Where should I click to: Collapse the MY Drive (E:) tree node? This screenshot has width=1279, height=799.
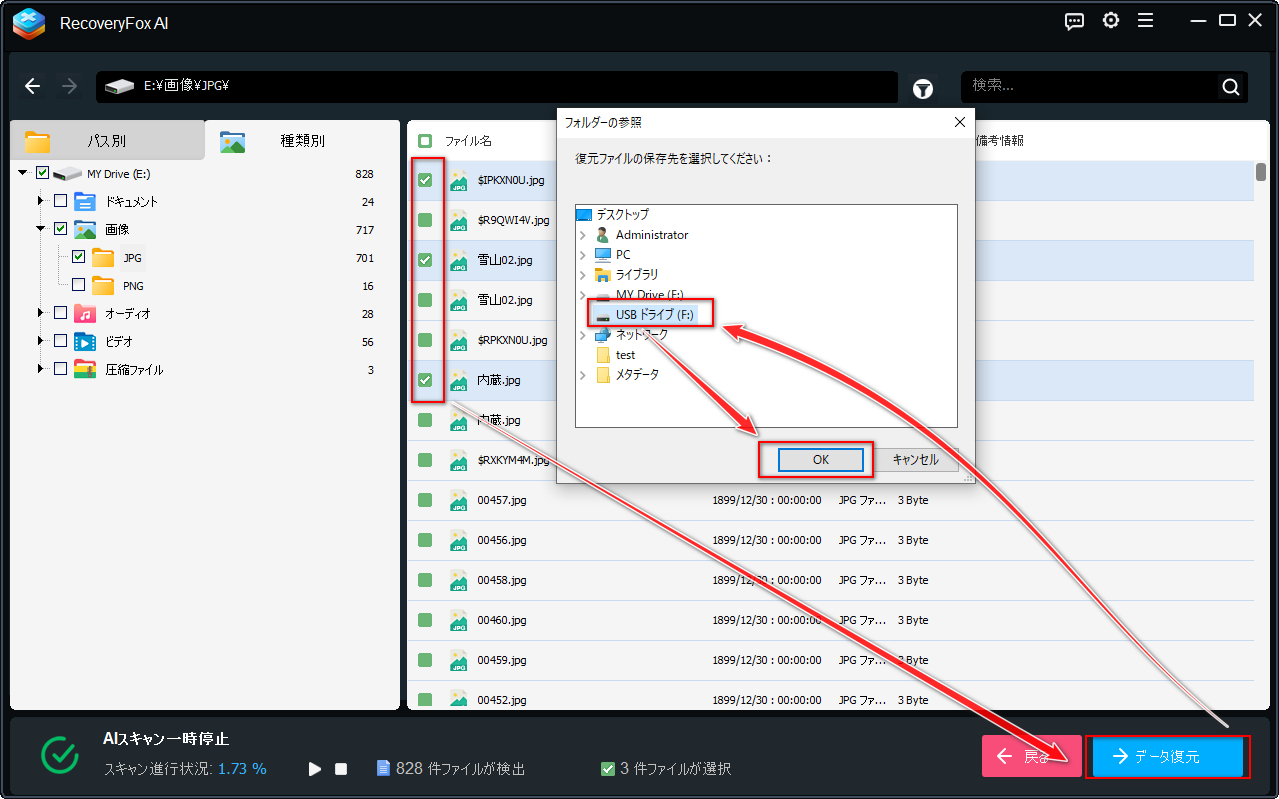coord(23,173)
